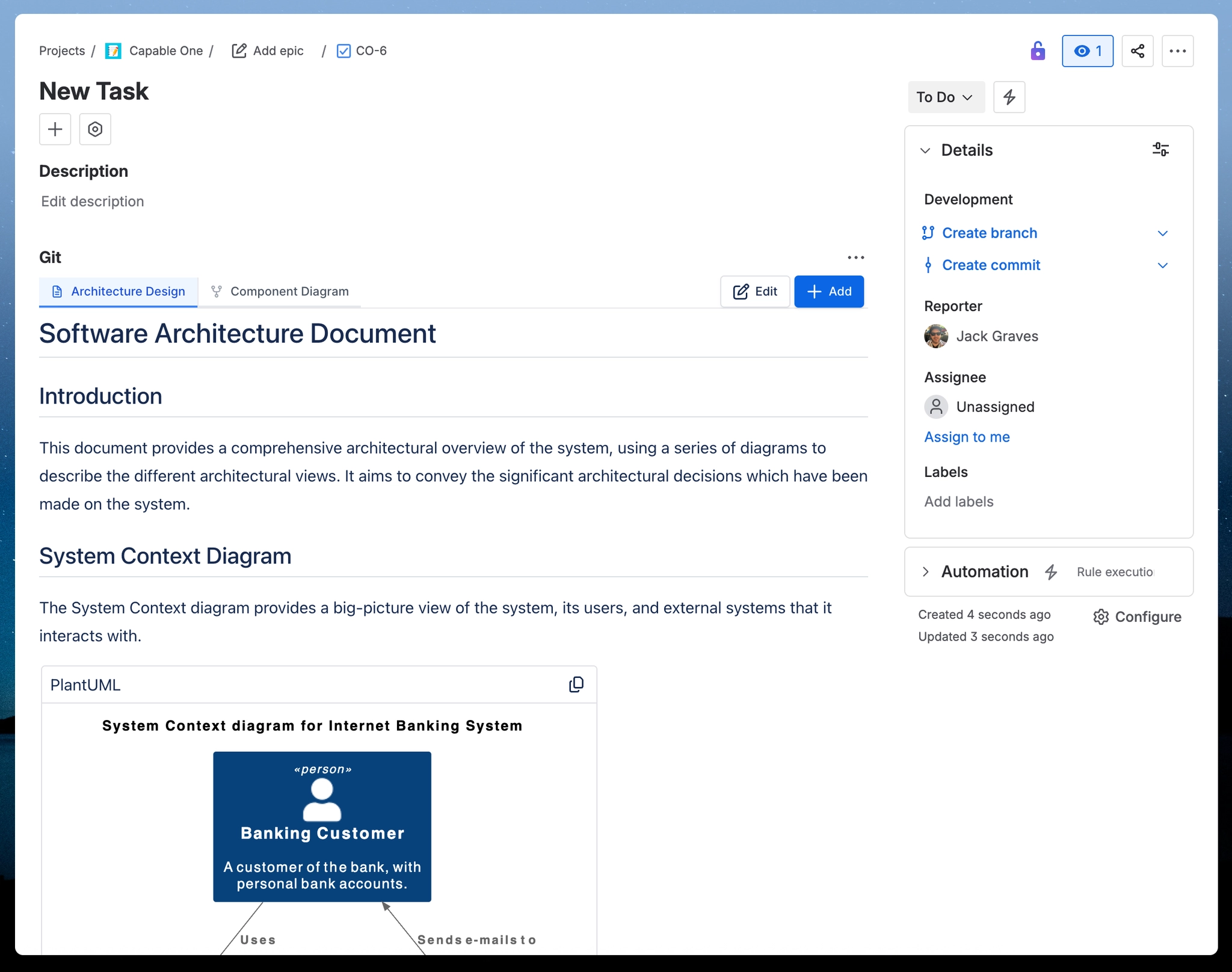Screen dimensions: 1232x972
Task: Expand the Automation panel chevron
Action: tap(926, 572)
